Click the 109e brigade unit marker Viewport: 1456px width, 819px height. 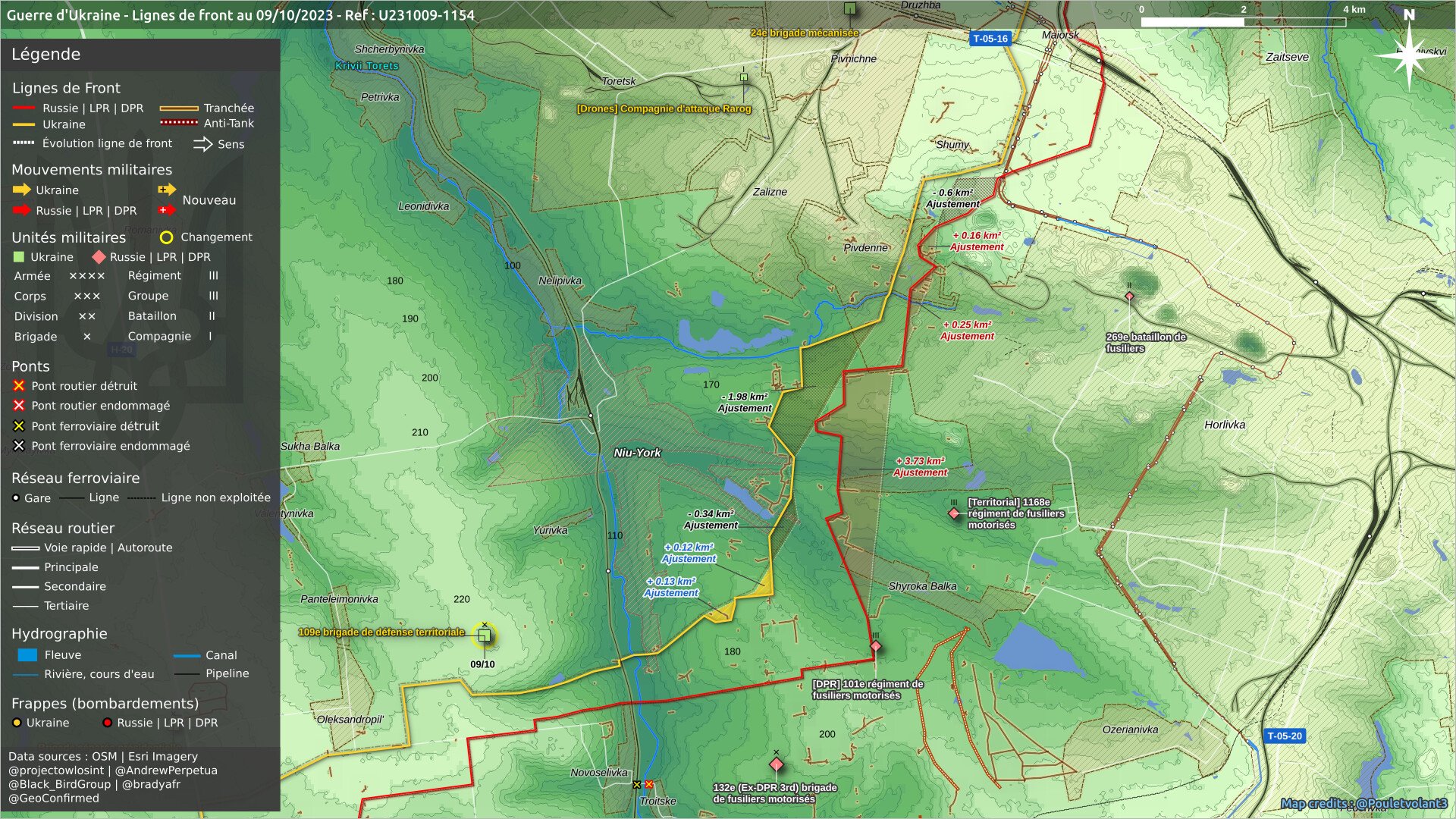(x=485, y=635)
